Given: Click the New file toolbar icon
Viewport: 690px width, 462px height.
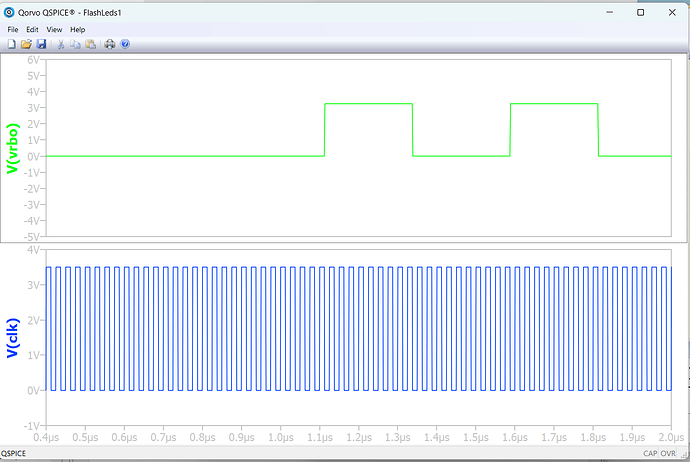Looking at the screenshot, I should 12,44.
